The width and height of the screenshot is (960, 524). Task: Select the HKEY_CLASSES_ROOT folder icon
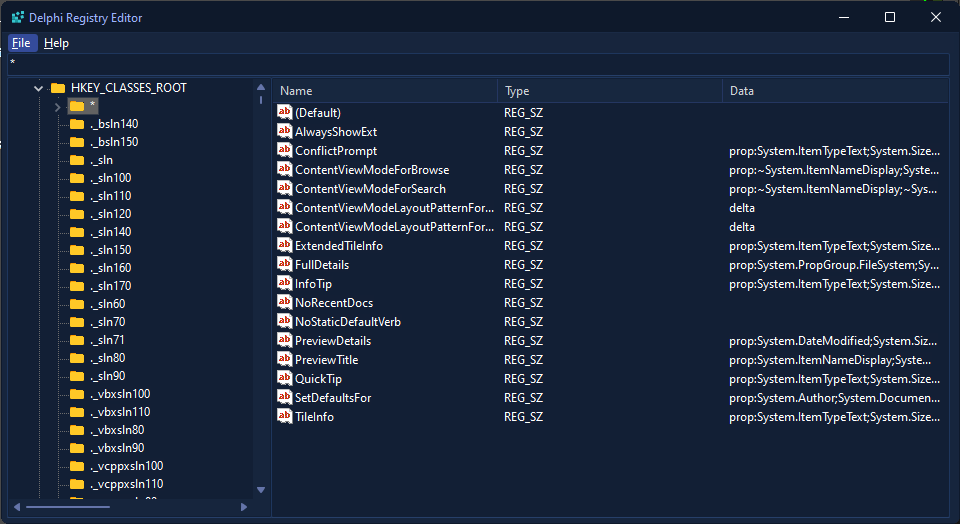58,88
